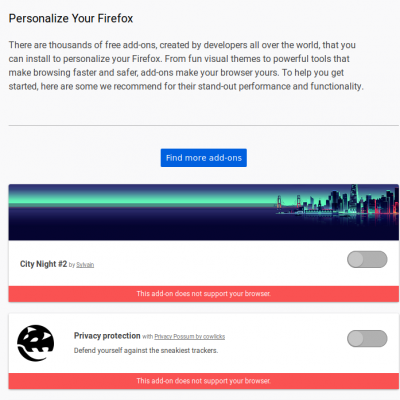This screenshot has width=400, height=400.
Task: Click the Personalize Your Firefox heading
Action: (x=71, y=18)
